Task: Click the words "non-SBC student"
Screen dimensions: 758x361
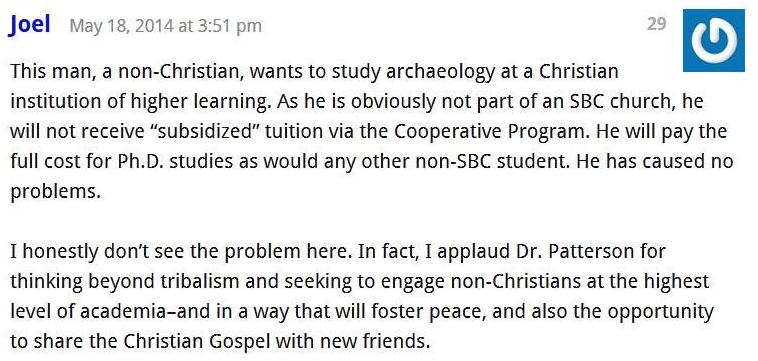Action: pos(502,162)
